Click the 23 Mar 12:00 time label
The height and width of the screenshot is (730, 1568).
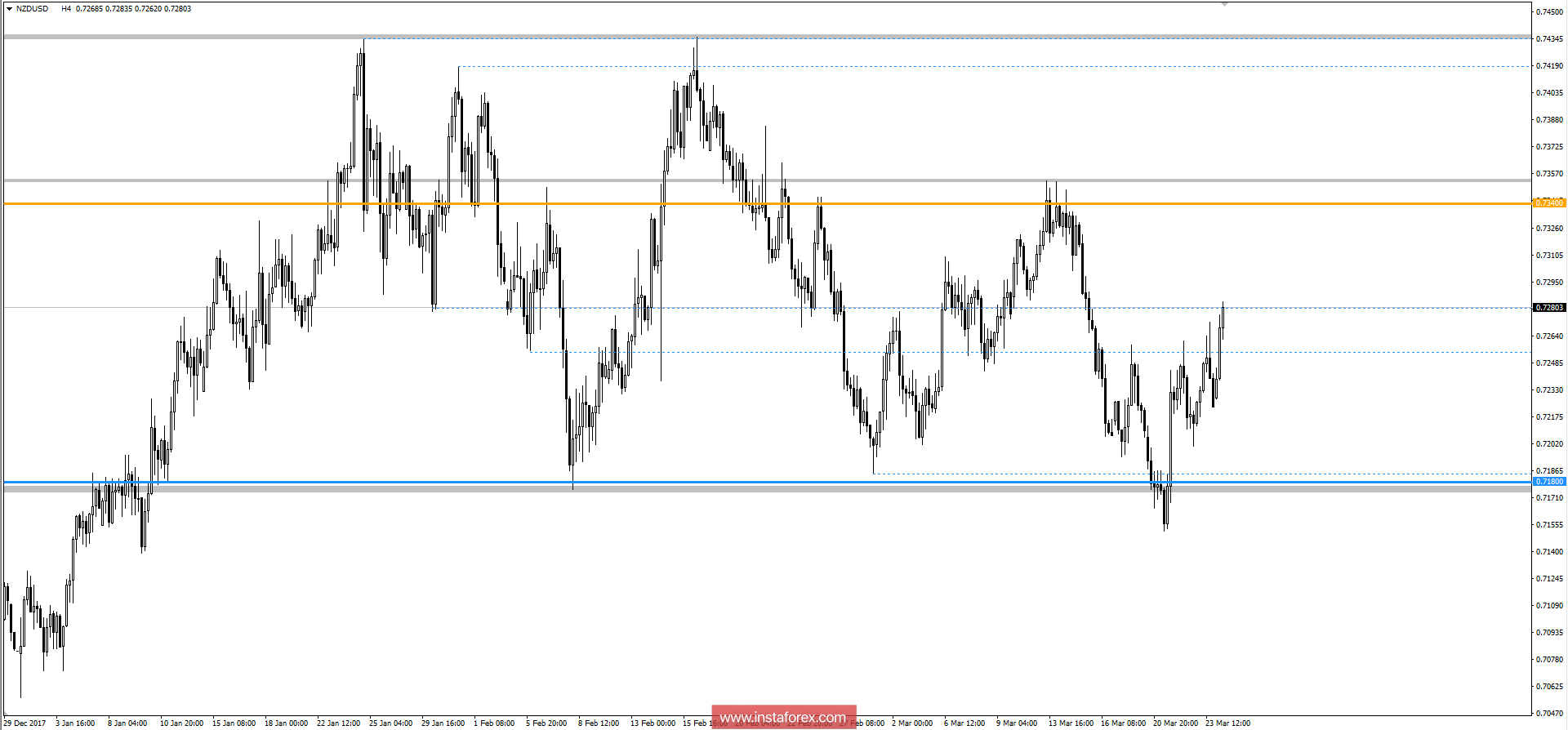pos(1227,723)
